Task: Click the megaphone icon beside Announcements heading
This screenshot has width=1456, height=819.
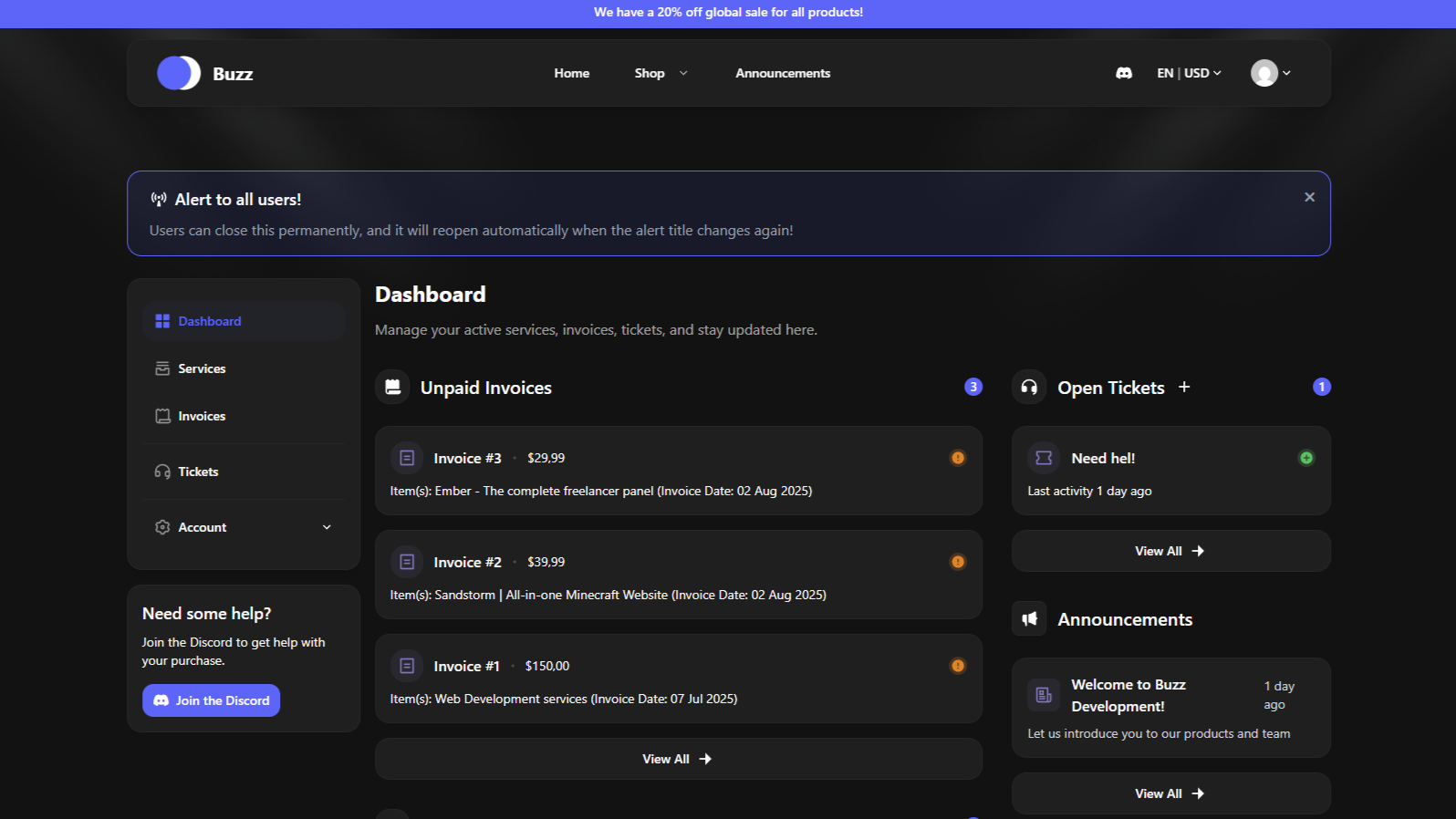Action: (x=1029, y=619)
